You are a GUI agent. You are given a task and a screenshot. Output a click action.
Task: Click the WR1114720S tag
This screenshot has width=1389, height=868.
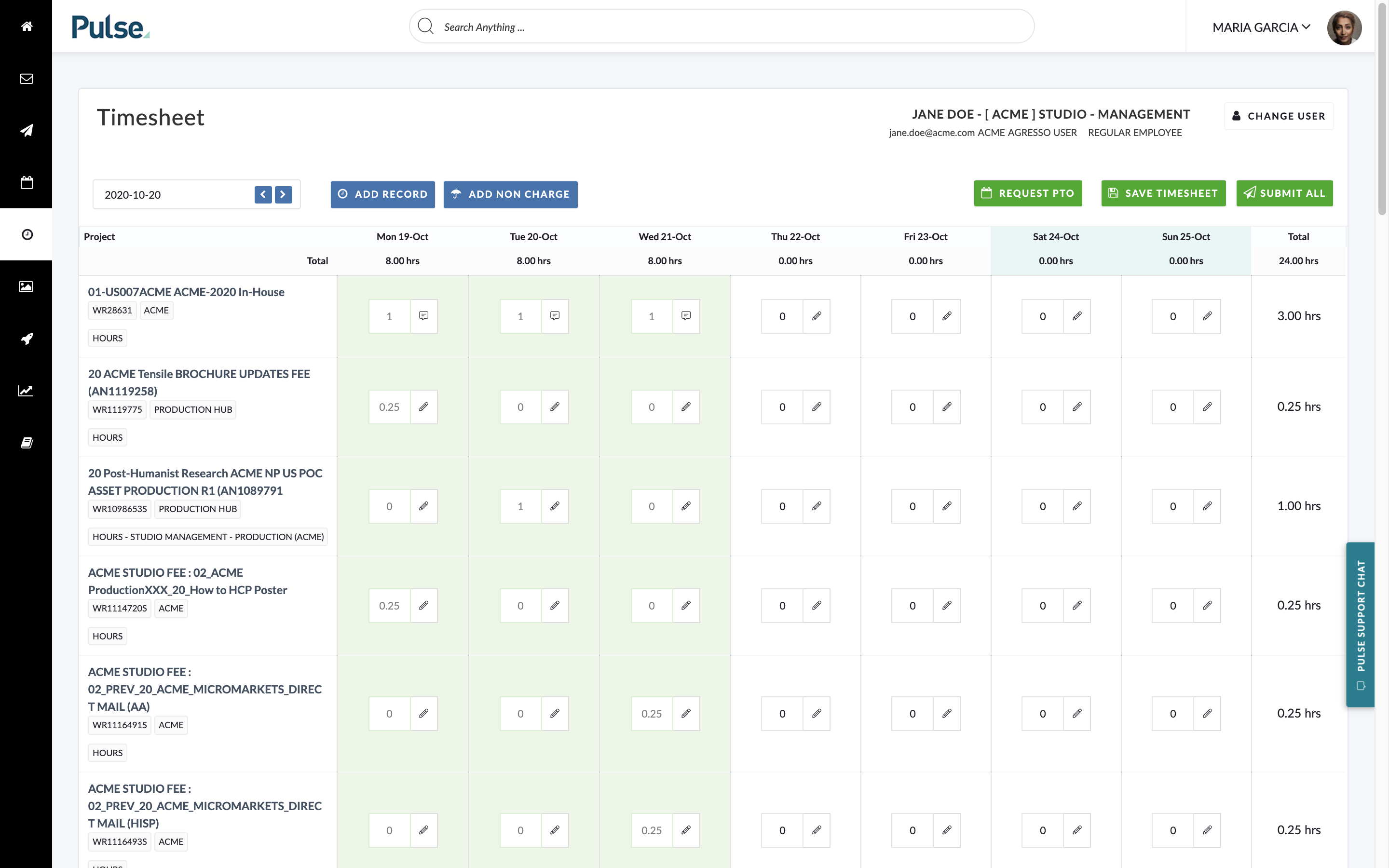pyautogui.click(x=120, y=608)
